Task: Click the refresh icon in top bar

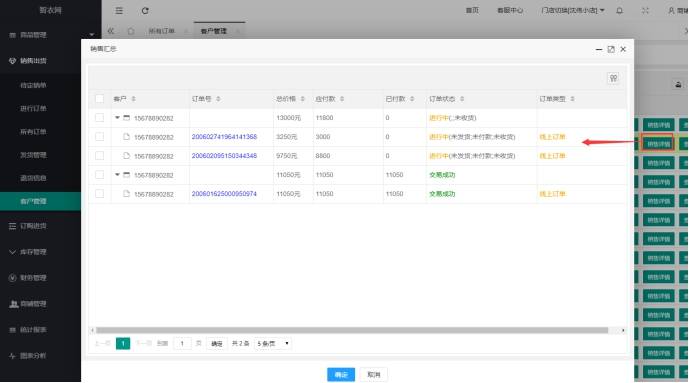Action: point(145,11)
